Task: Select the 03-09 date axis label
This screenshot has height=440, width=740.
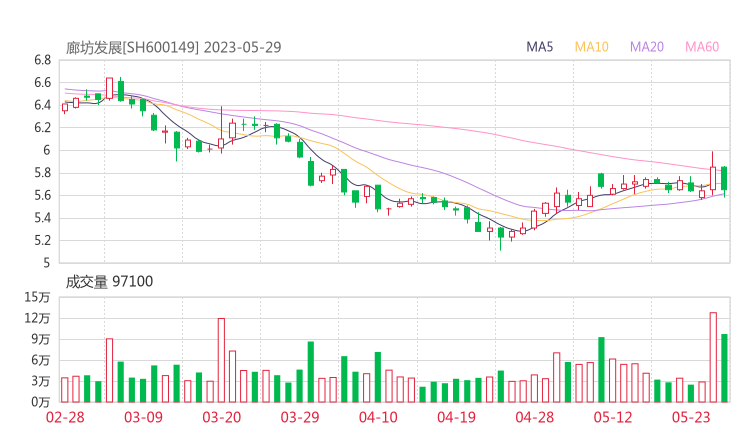Action: coord(143,417)
